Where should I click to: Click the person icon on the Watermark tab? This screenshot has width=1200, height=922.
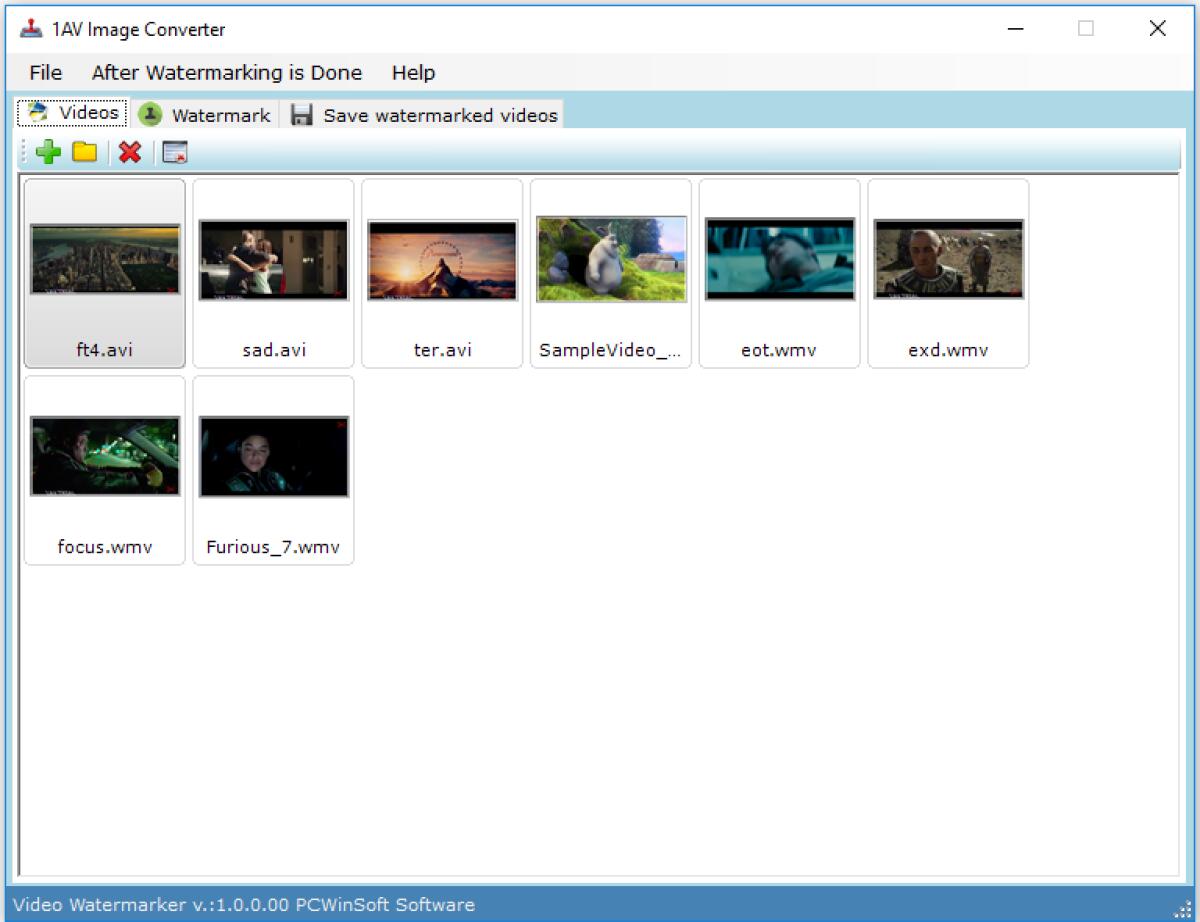151,114
